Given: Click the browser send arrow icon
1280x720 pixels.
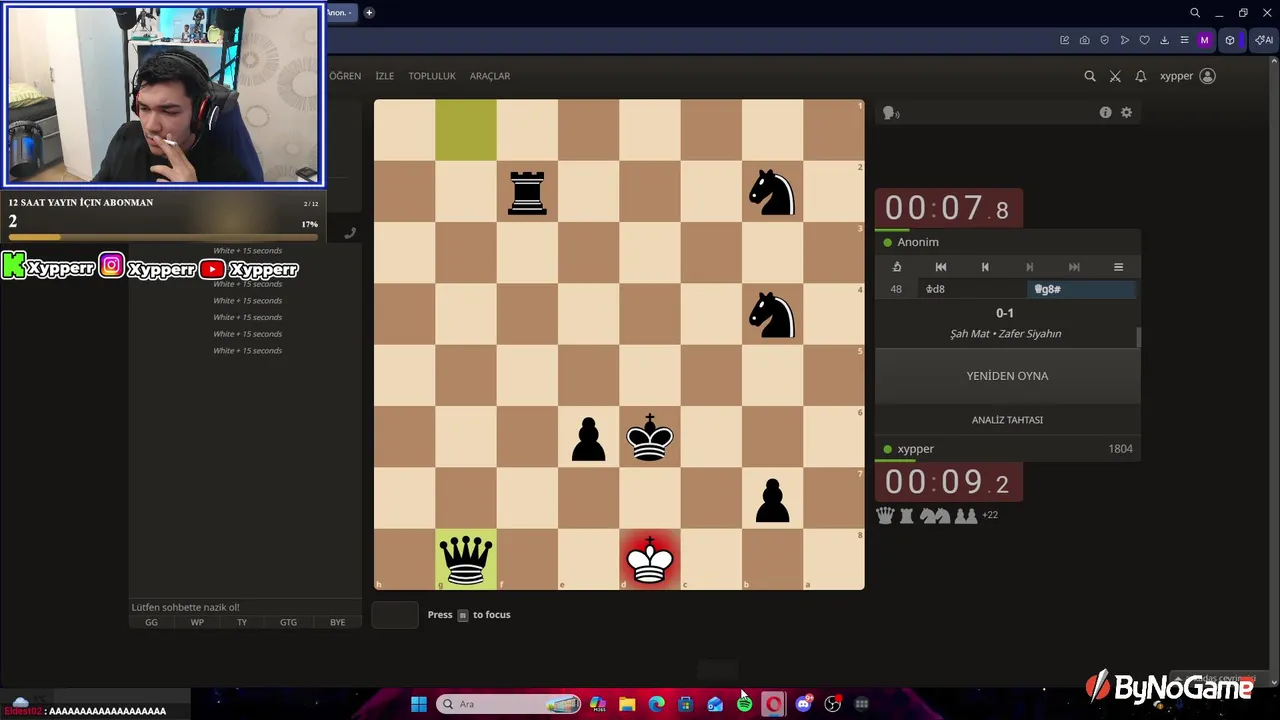Looking at the screenshot, I should pos(1125,40).
